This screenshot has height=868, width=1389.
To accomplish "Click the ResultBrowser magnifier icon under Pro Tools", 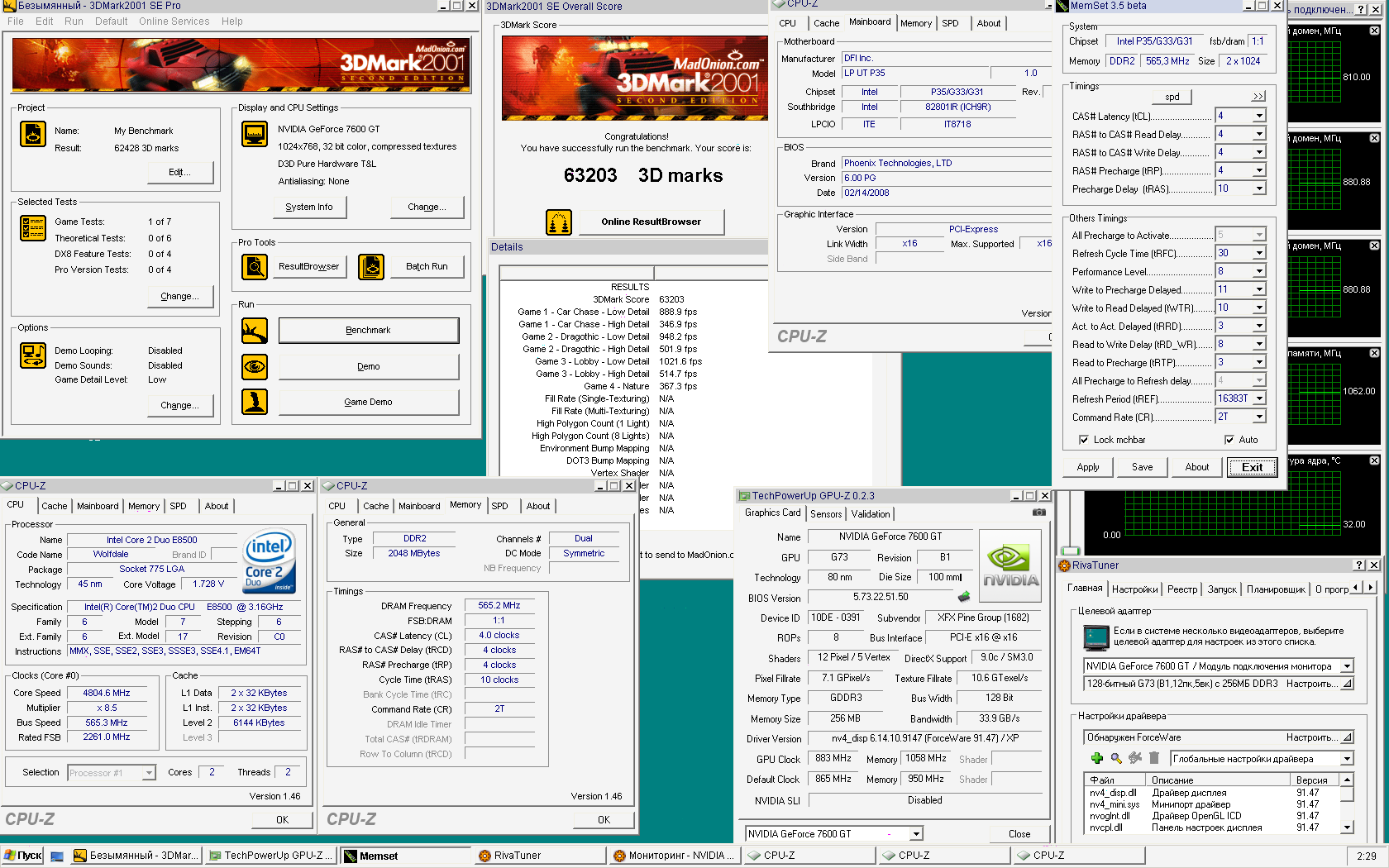I will 255,267.
